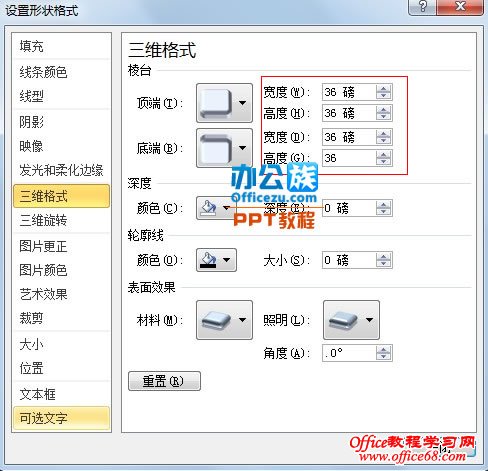488x471 pixels.
Task: Open the 照明 lighting picker
Action: pos(351,320)
